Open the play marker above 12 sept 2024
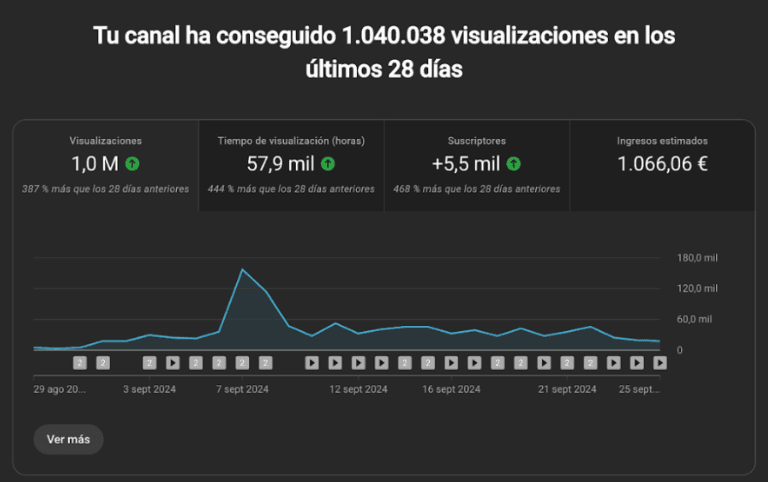 tap(358, 363)
